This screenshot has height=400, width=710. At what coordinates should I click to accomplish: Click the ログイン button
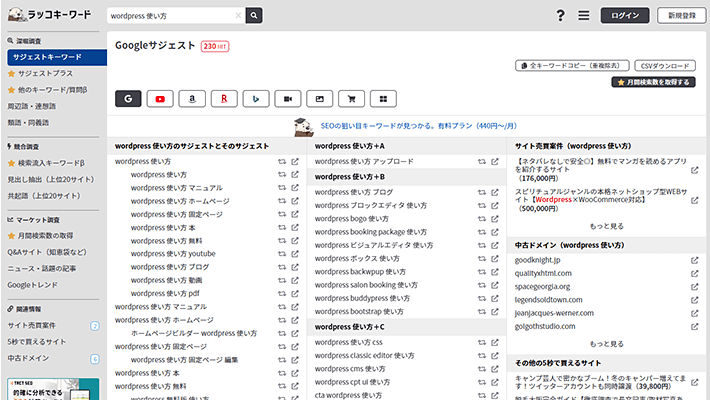[625, 15]
